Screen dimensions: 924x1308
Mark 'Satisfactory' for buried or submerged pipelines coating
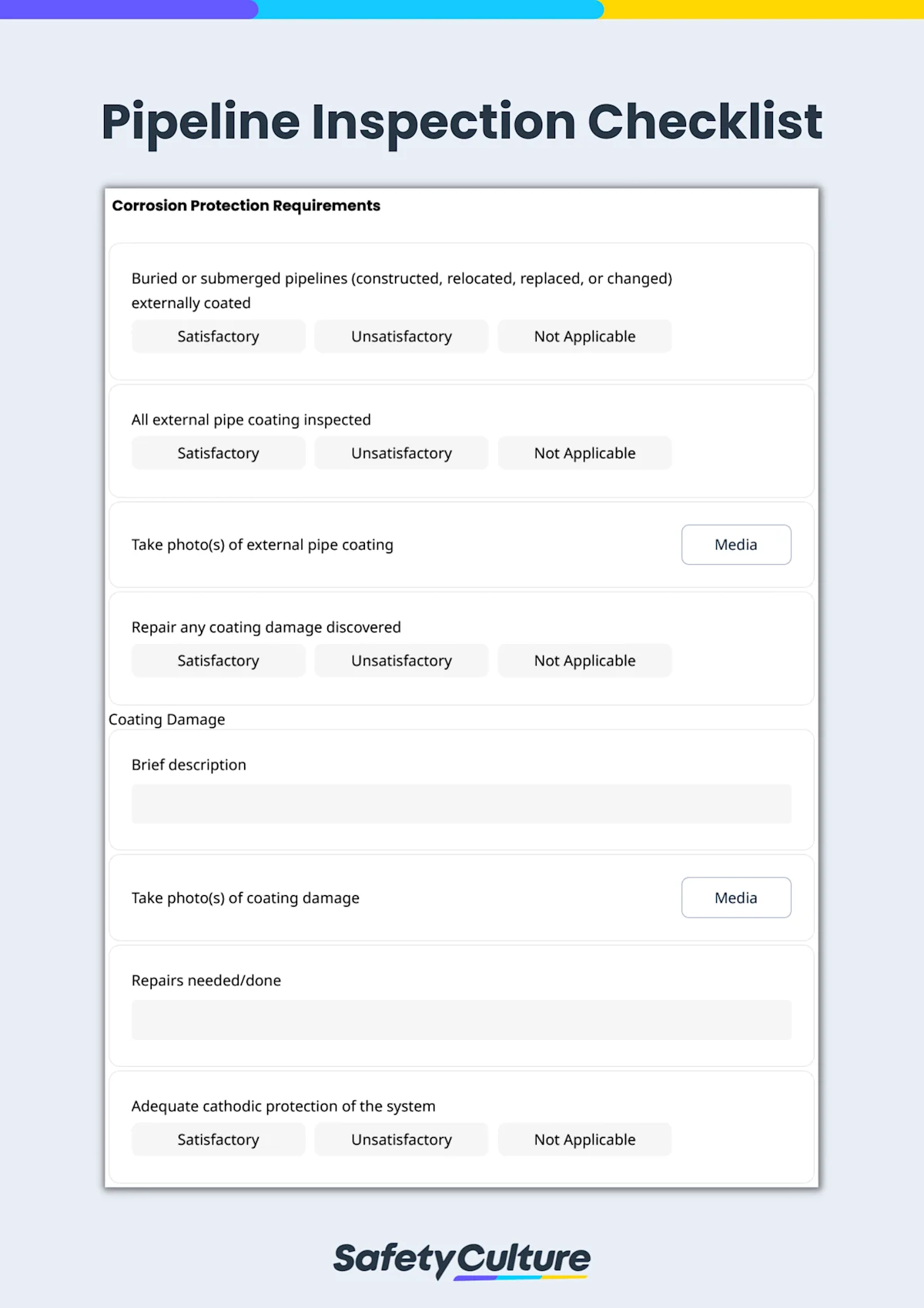pyautogui.click(x=218, y=336)
